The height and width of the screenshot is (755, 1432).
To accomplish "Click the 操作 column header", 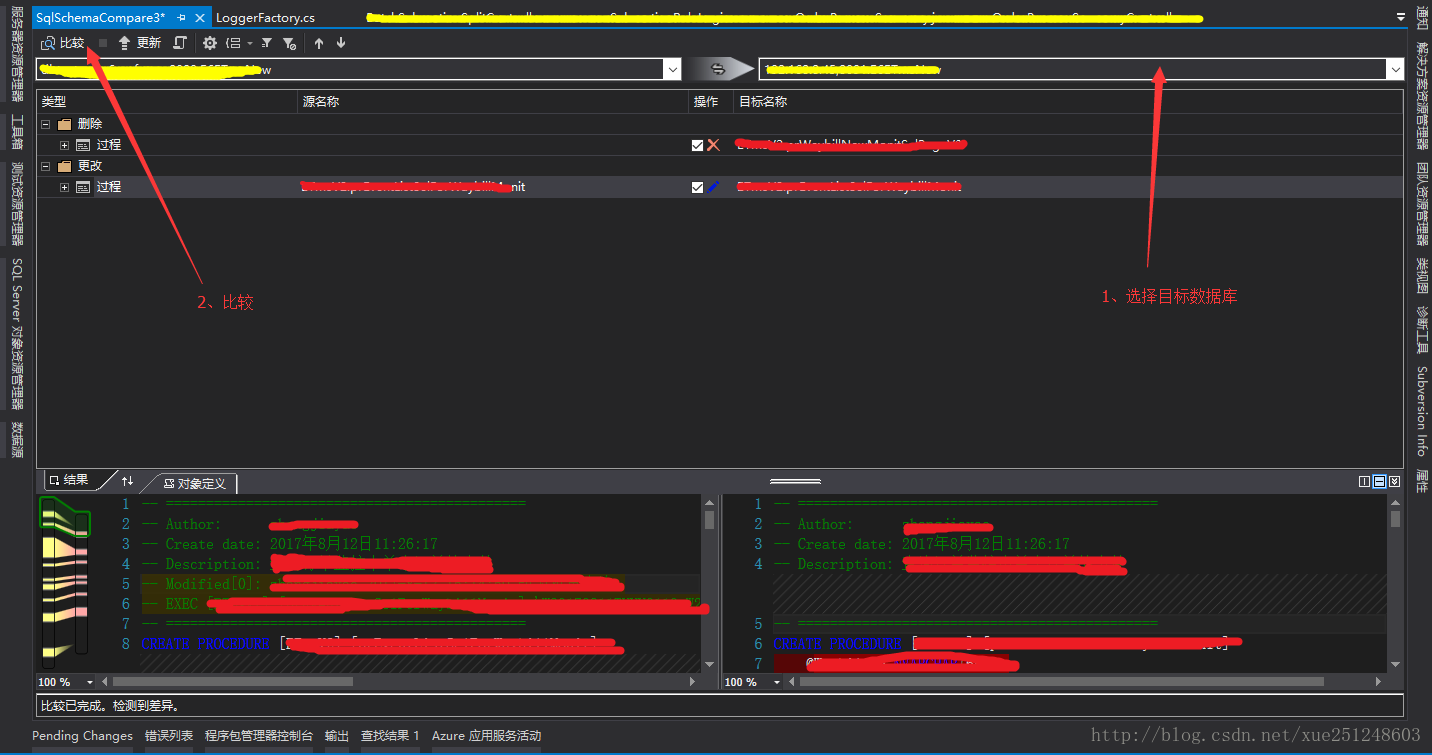I will (711, 102).
